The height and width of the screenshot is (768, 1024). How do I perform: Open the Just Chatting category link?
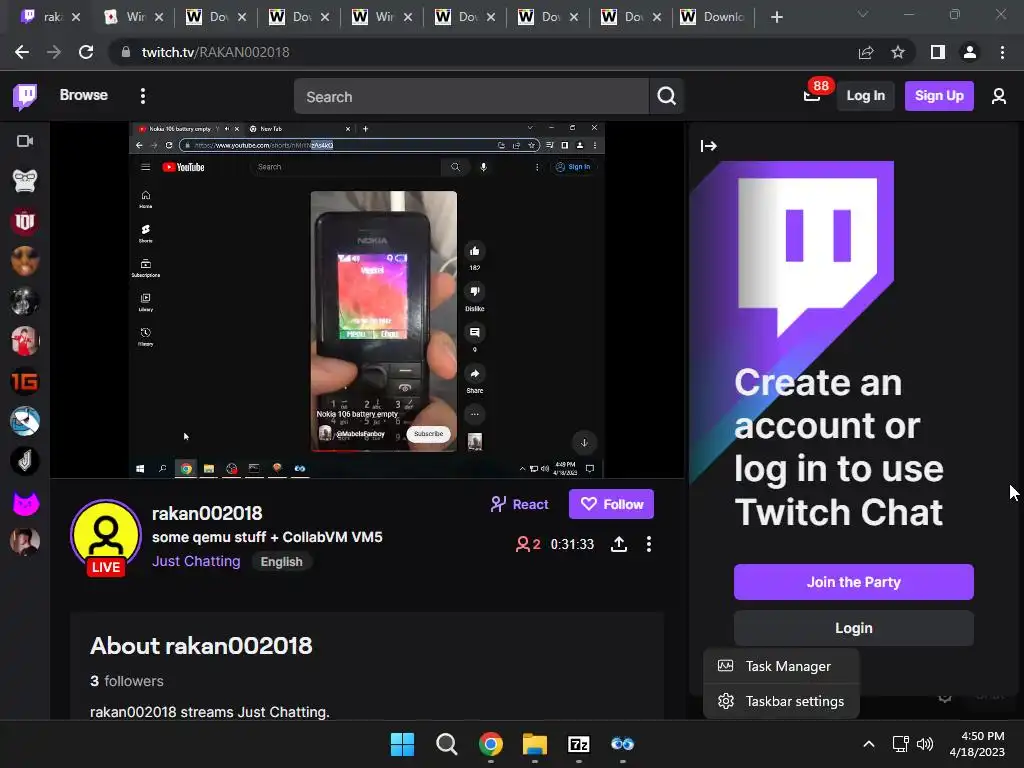pyautogui.click(x=196, y=561)
